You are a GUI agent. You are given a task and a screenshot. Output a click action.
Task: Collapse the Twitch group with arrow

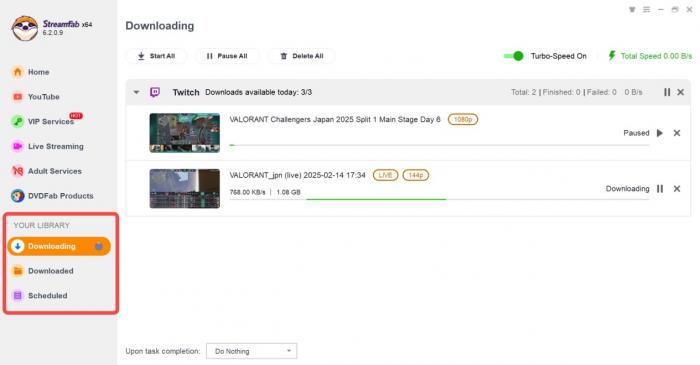point(136,92)
